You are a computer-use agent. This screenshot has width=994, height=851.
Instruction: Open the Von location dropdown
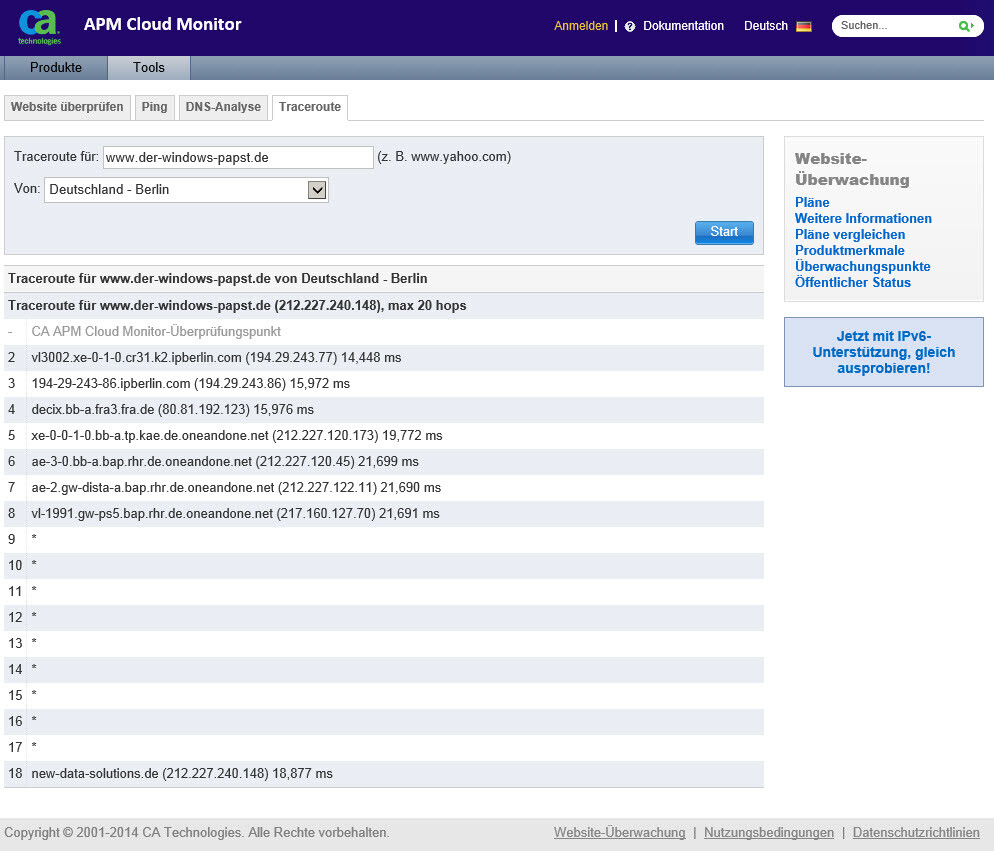(317, 190)
